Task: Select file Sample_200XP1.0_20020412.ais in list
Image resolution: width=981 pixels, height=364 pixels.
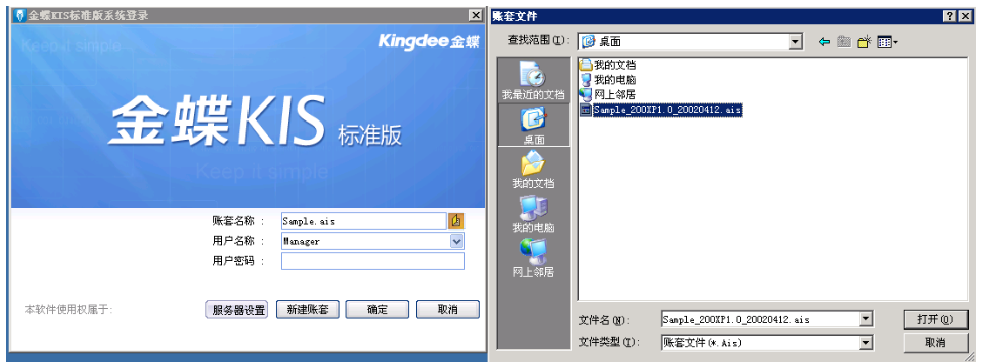Action: (x=661, y=110)
